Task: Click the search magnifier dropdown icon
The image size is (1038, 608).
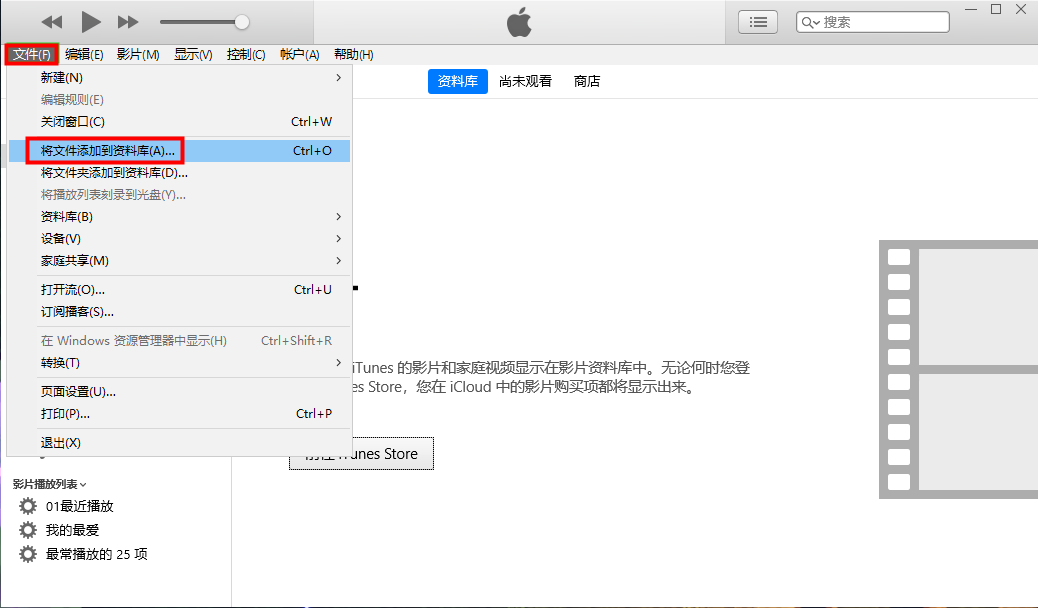Action: (x=810, y=23)
